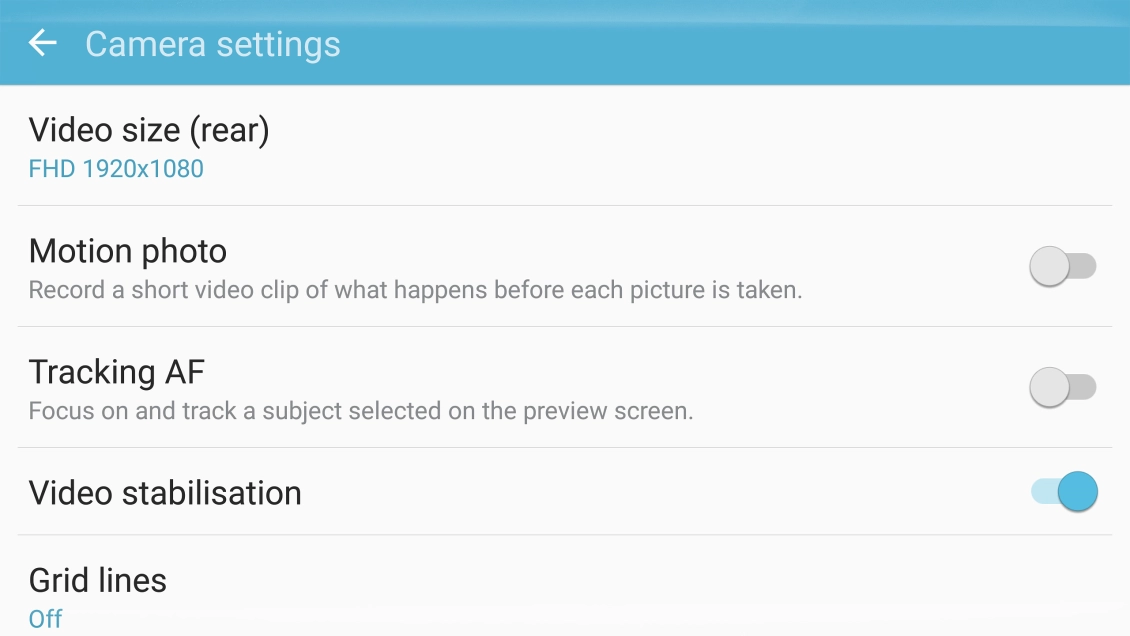Select the Tracking AF label
Screen dimensions: 1130x636
tap(117, 372)
